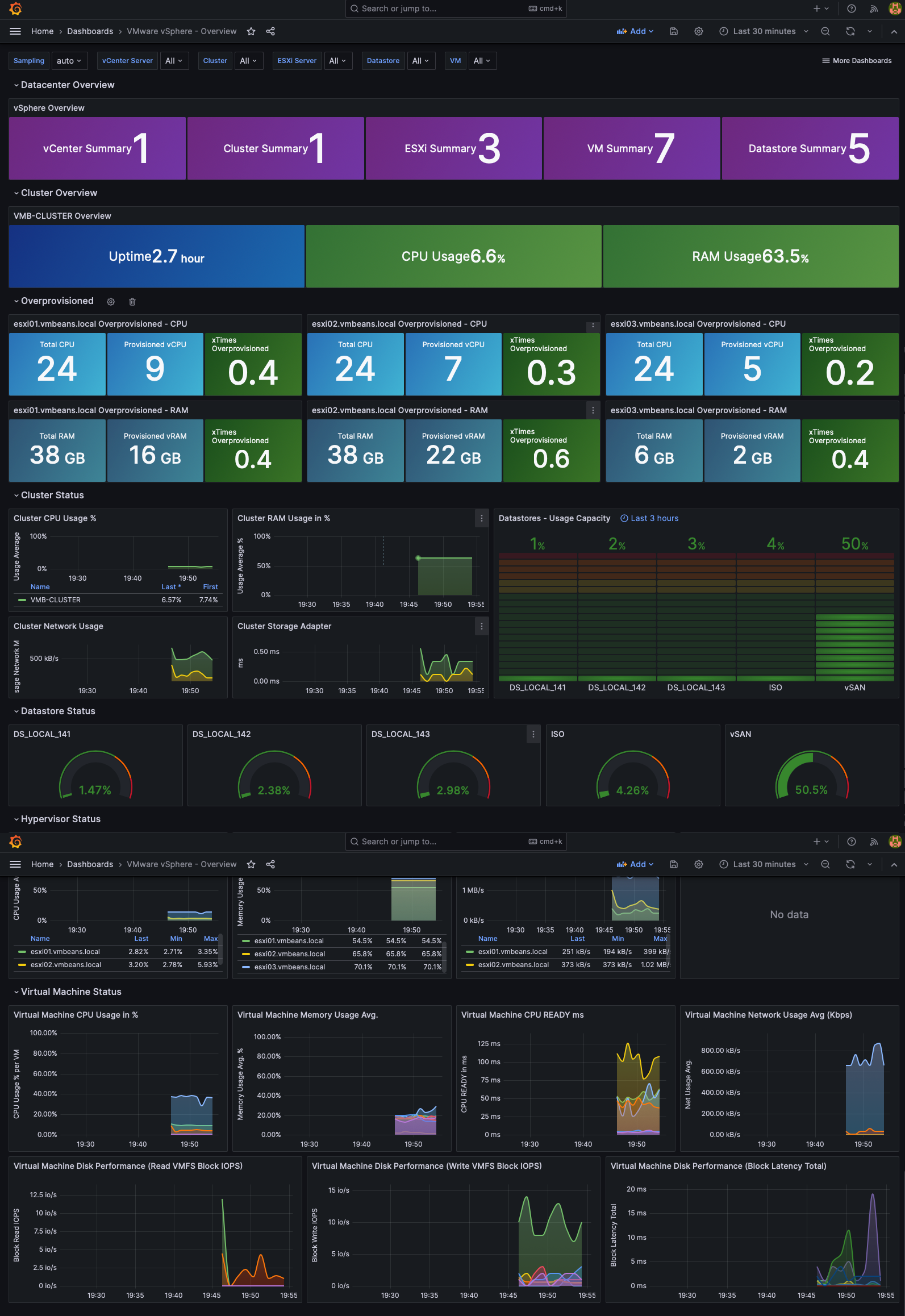Toggle esxi02.vmbeans.local series with 3.20% last value

66,965
